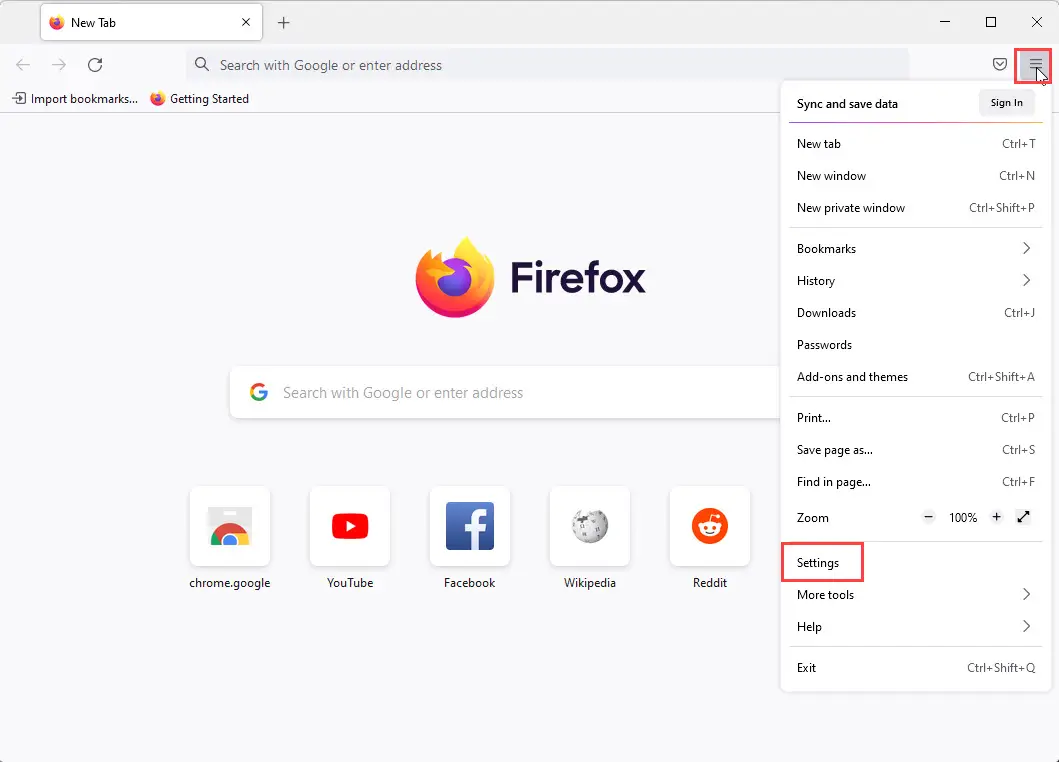Open a New private window
This screenshot has width=1059, height=762.
[x=915, y=207]
